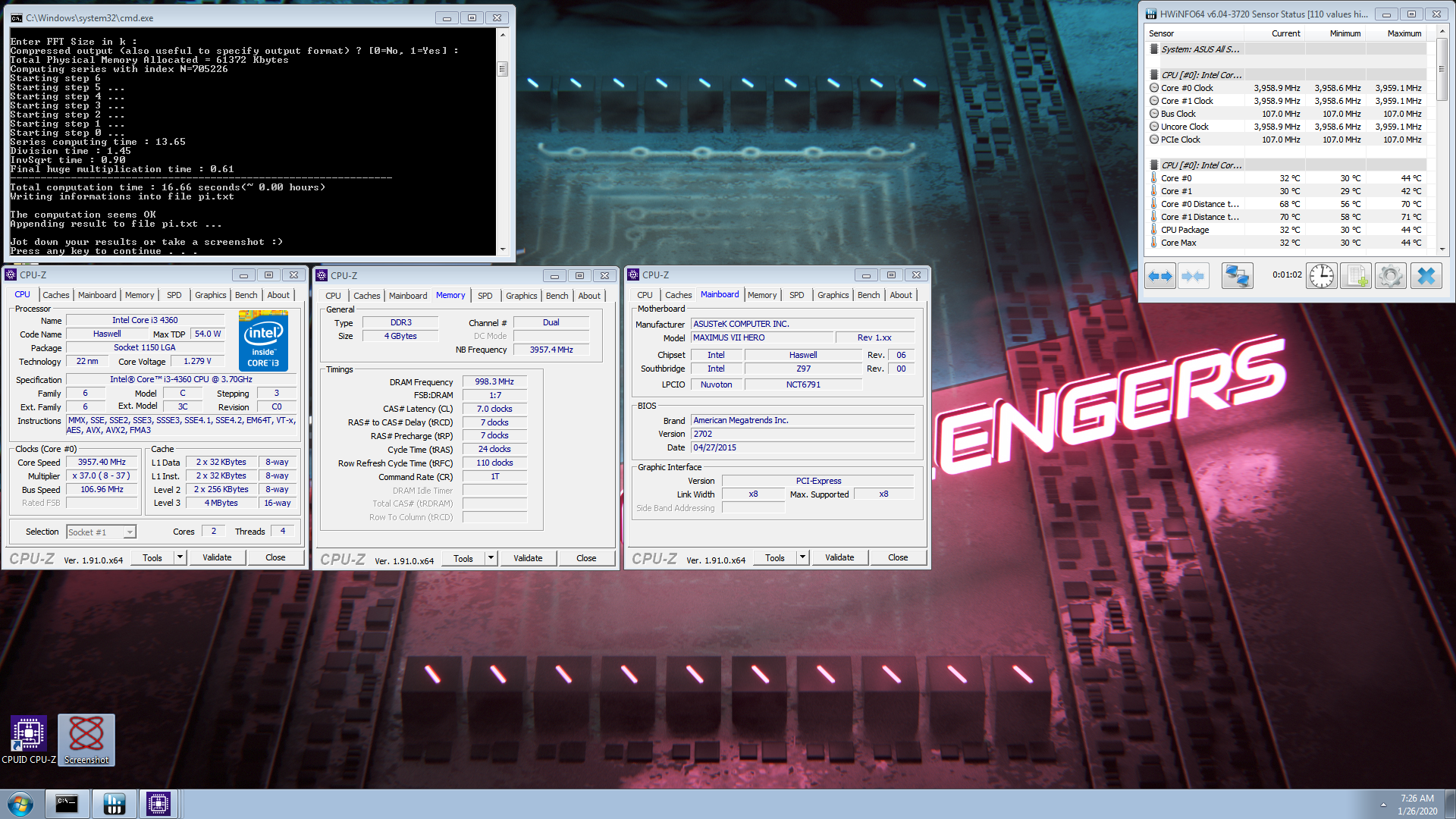1456x819 pixels.
Task: Select motherboard model field MAXIMUS VII HERO
Action: point(761,337)
